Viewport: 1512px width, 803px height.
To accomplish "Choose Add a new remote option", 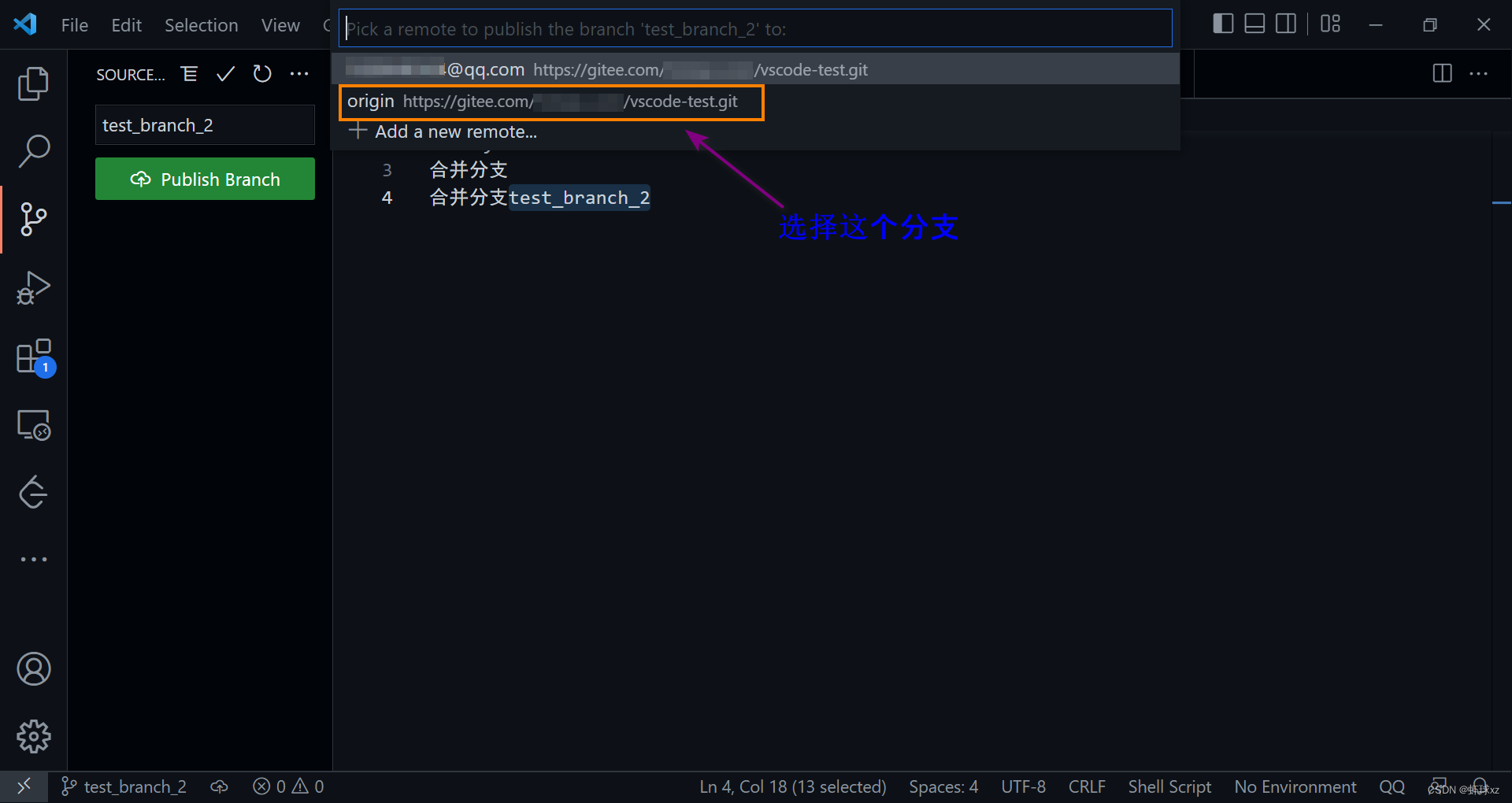I will coord(755,131).
